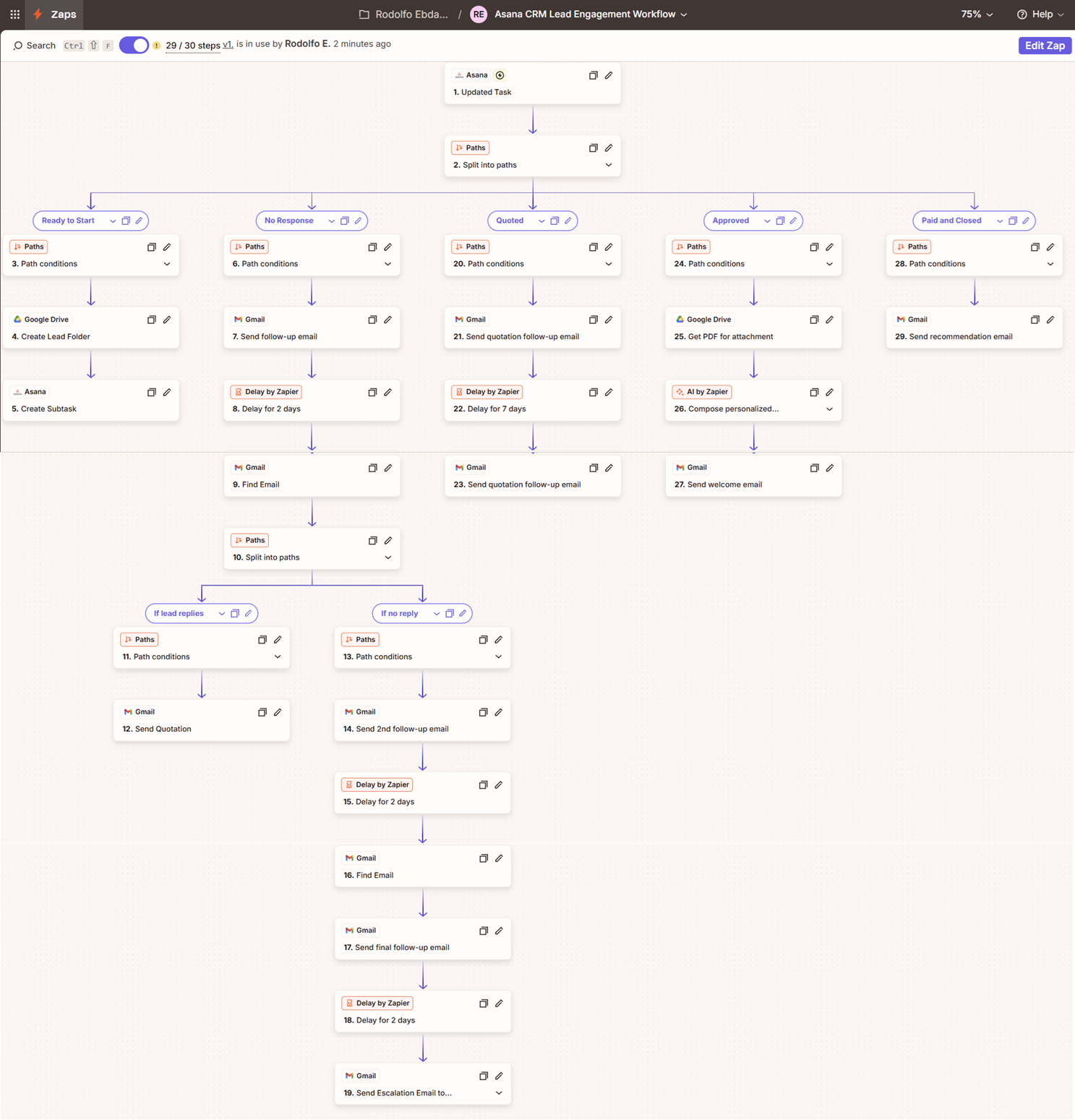
Task: Edit step 1 Updated Task
Action: (609, 75)
